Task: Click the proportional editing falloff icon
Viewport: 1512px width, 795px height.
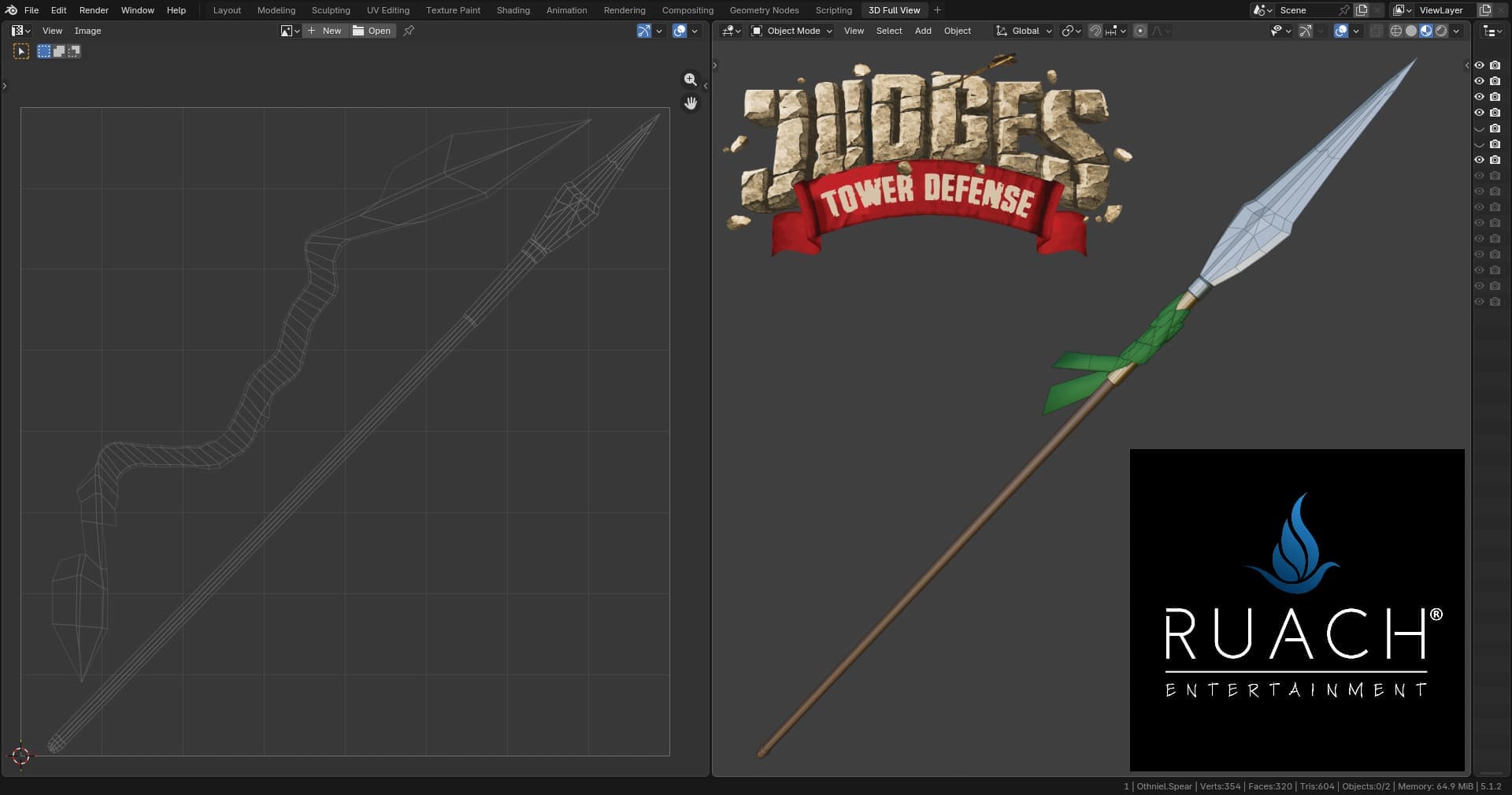Action: click(x=1161, y=31)
